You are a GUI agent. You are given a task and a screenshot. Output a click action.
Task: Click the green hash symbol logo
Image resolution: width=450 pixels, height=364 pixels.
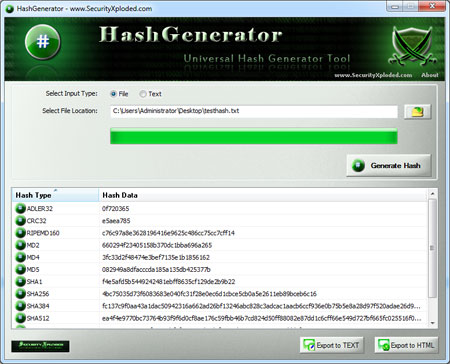pyautogui.click(x=43, y=42)
